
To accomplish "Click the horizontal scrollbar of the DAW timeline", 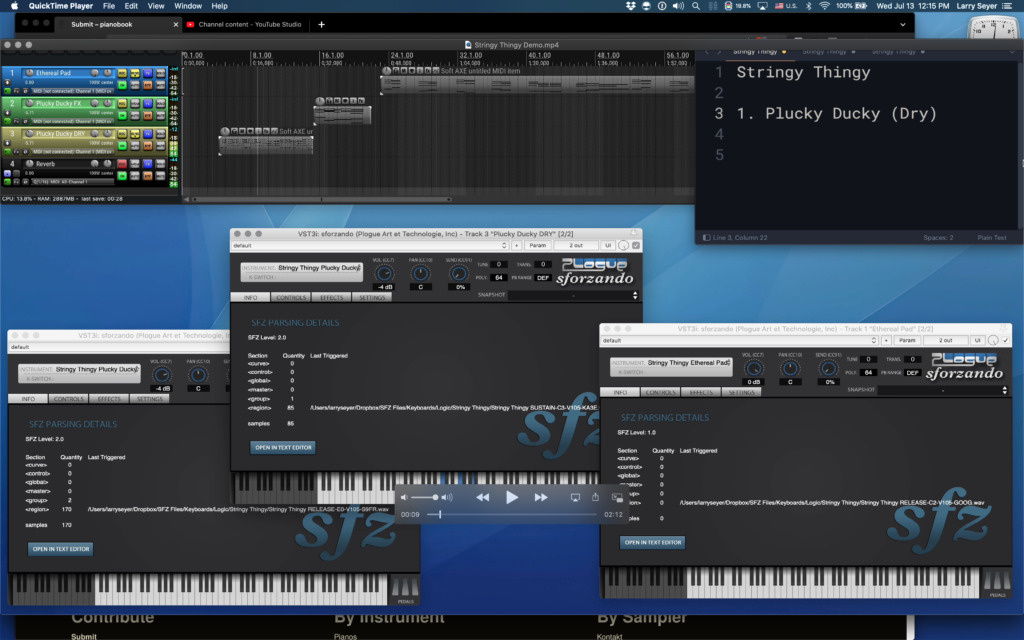I will coord(320,199).
